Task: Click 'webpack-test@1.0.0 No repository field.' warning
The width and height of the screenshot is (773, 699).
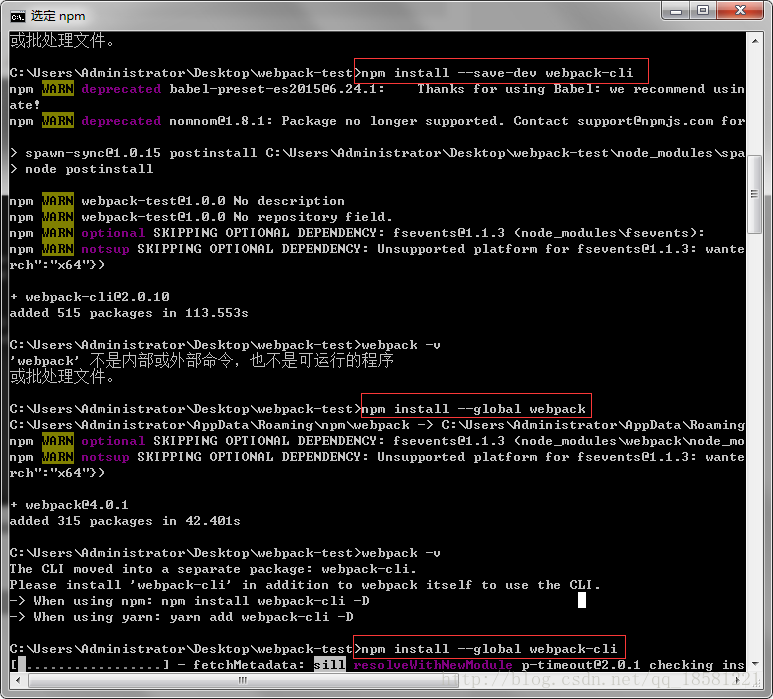Action: click(x=237, y=217)
